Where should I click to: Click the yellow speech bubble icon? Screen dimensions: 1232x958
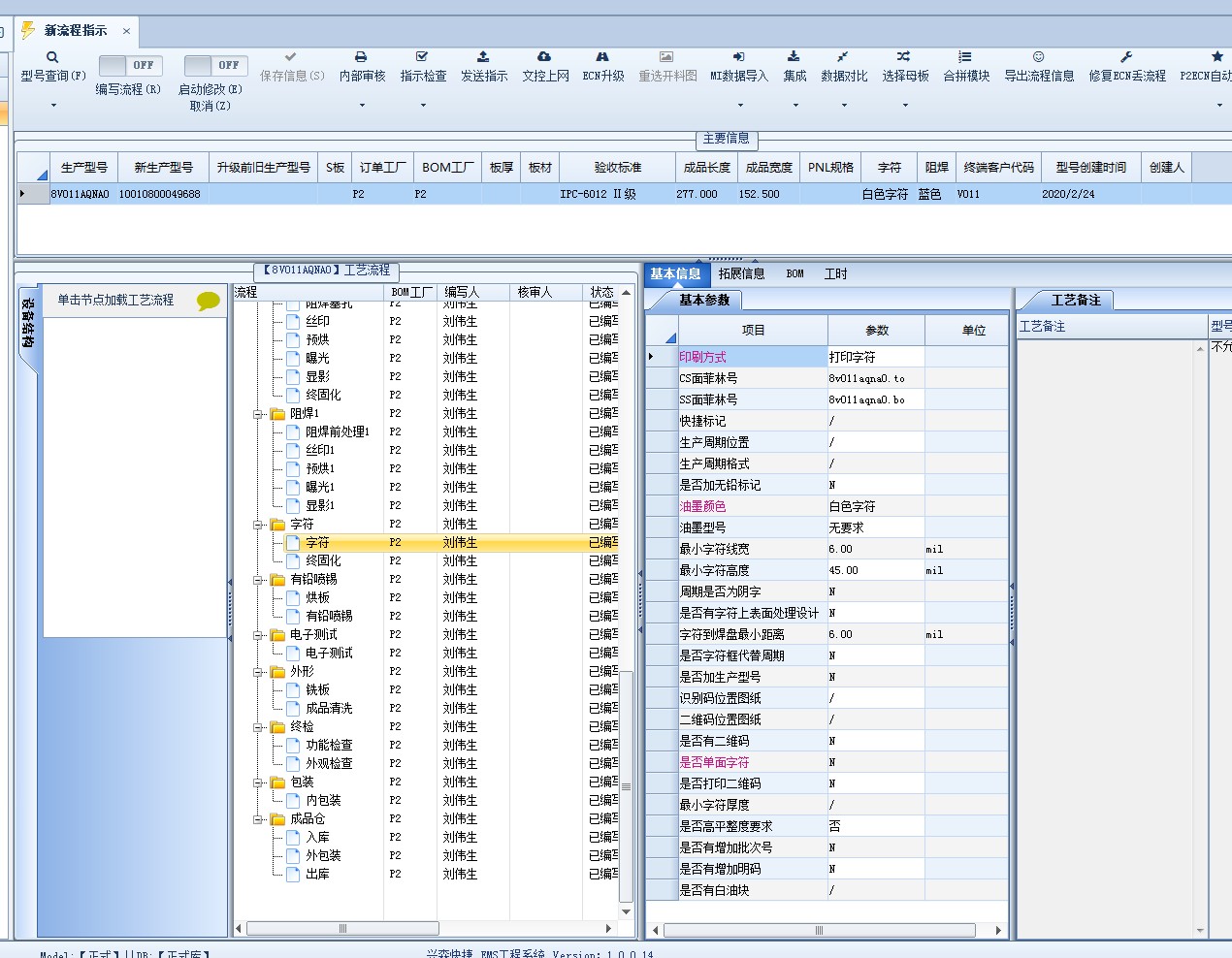coord(209,302)
